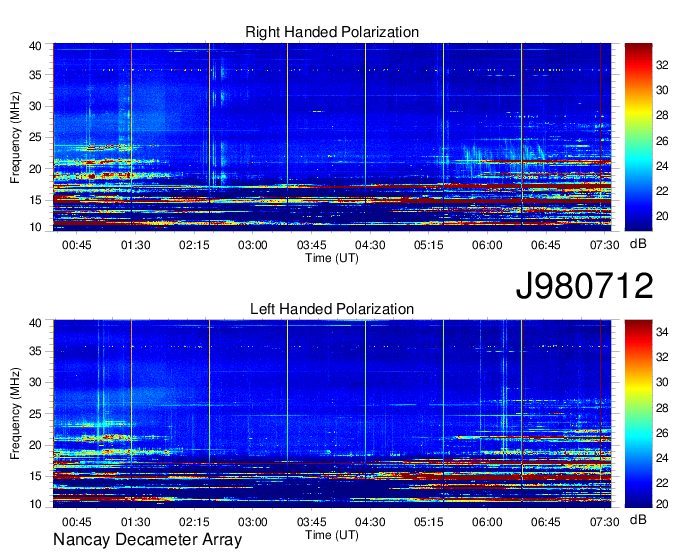Click the 05:15 time tick on Left Handed plot
The image size is (680, 552).
point(428,522)
